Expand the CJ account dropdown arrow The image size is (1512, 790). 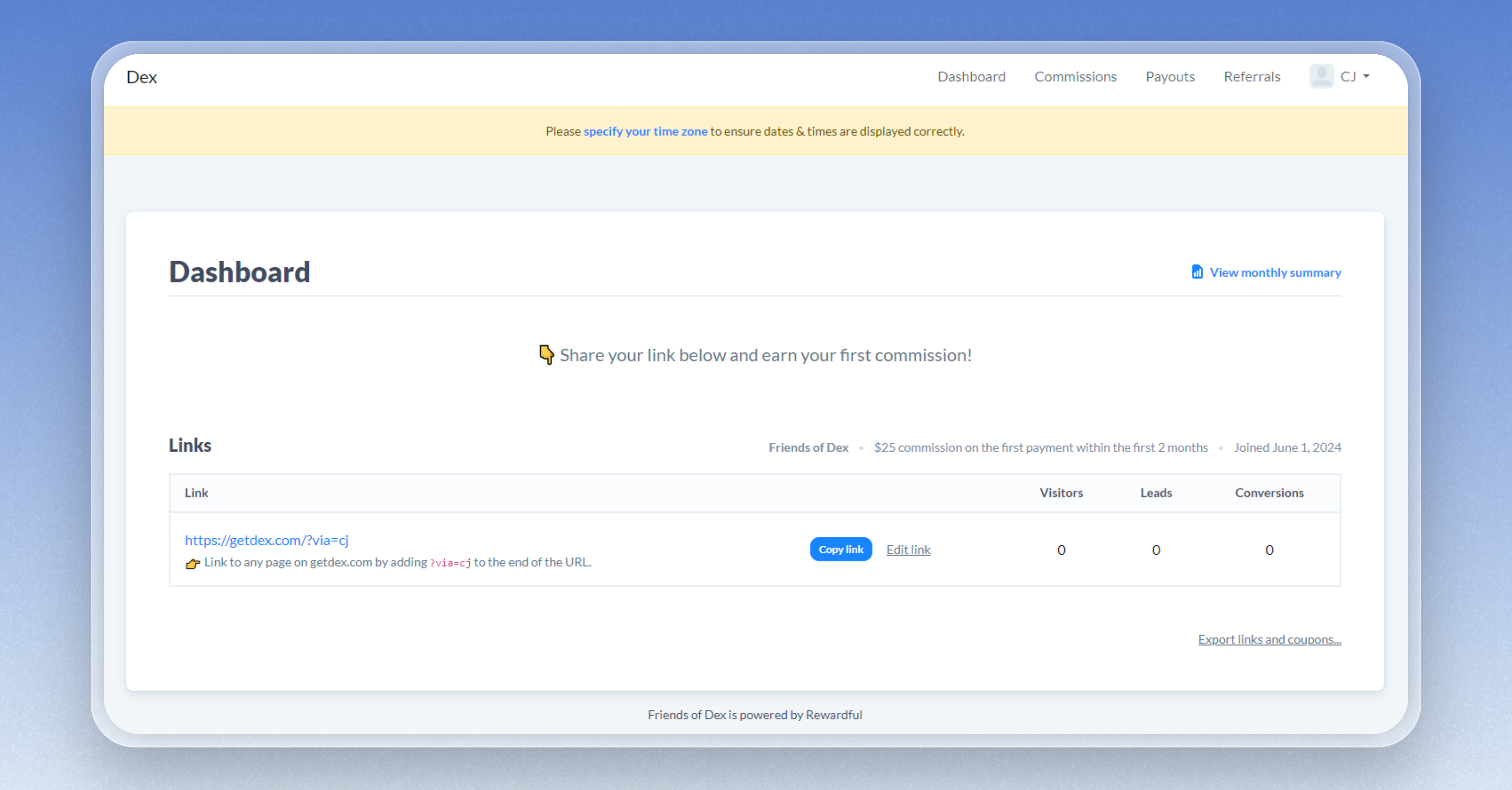coord(1367,76)
